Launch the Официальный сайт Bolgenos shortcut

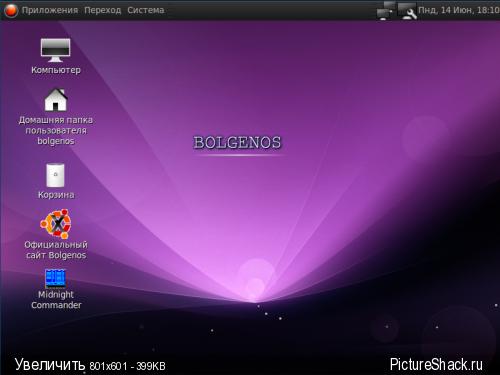[x=56, y=223]
